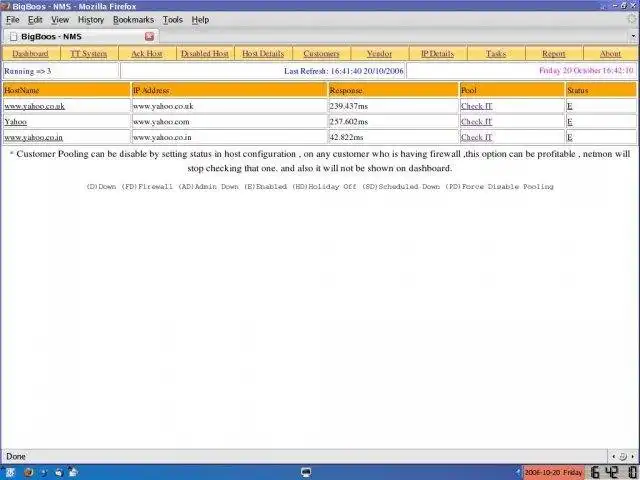Open the Yahoo hostname link

[x=16, y=122]
